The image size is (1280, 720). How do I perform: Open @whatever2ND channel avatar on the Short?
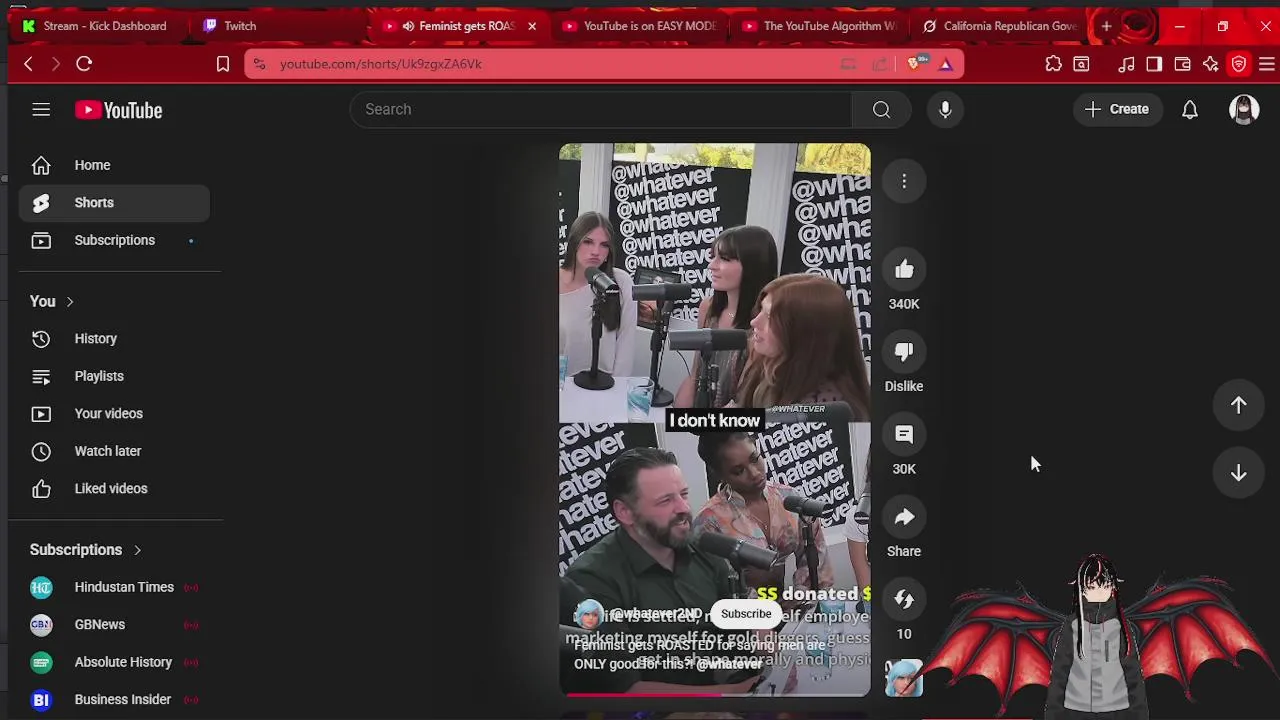[x=589, y=614]
